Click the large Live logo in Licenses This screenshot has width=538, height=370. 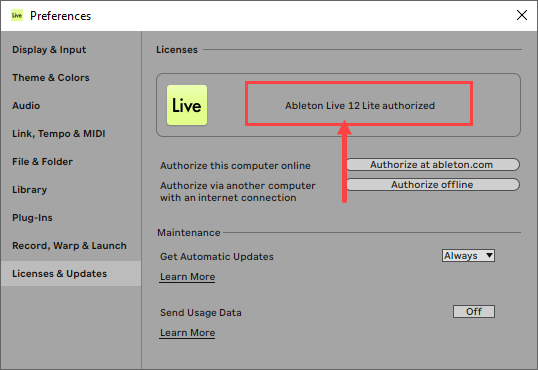tap(187, 105)
